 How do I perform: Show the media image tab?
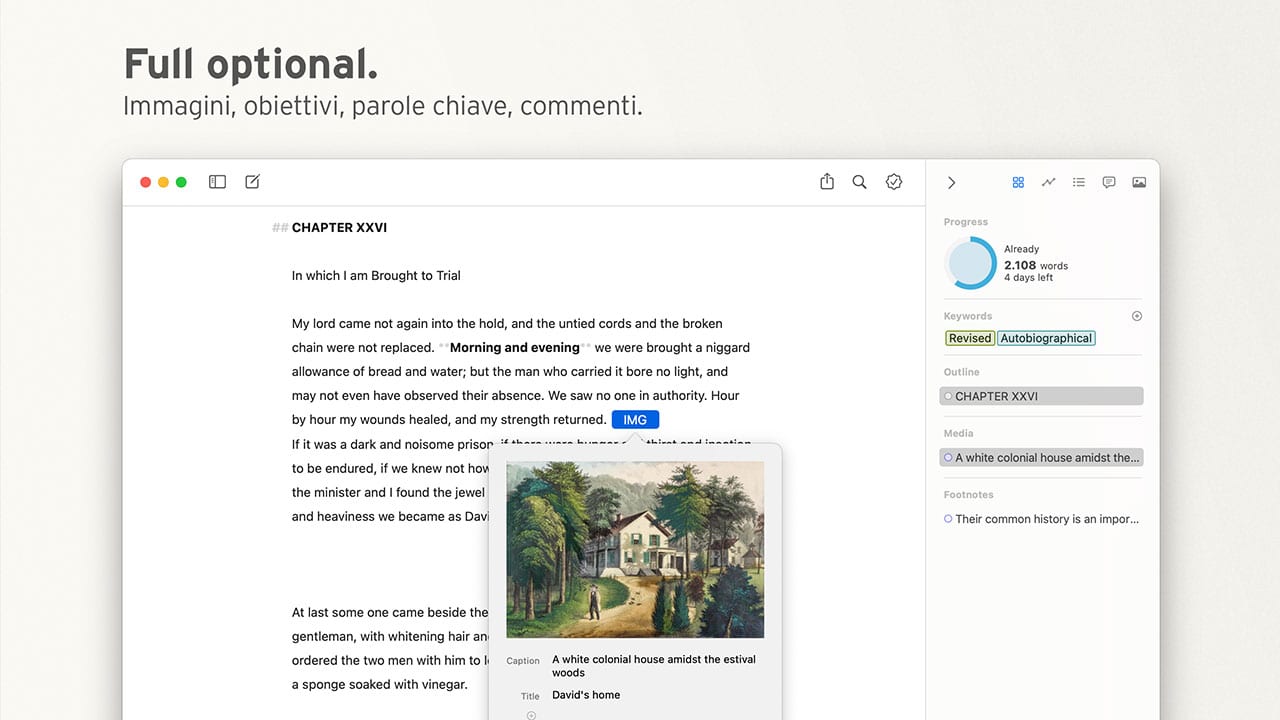pos(1139,182)
